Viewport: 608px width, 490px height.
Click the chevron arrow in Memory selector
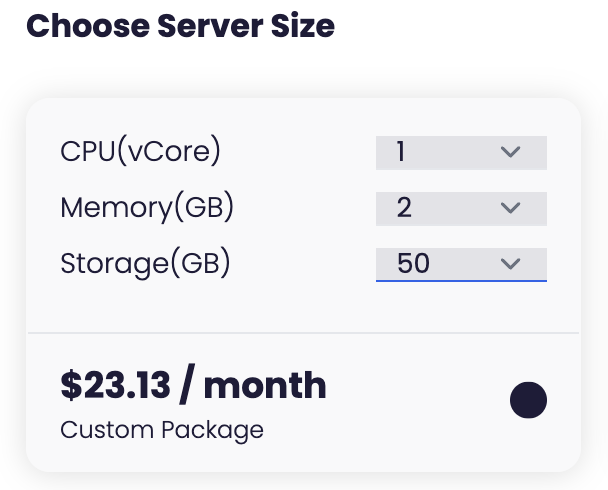[510, 208]
